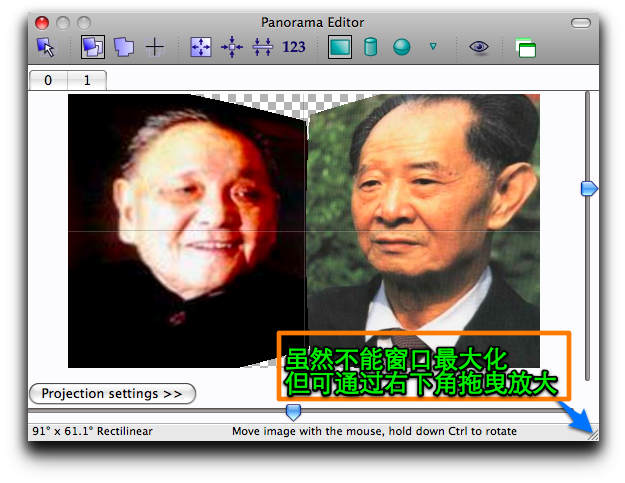Click the fit panorama arrows icon
Screen dimensions: 625x483
coord(201,47)
